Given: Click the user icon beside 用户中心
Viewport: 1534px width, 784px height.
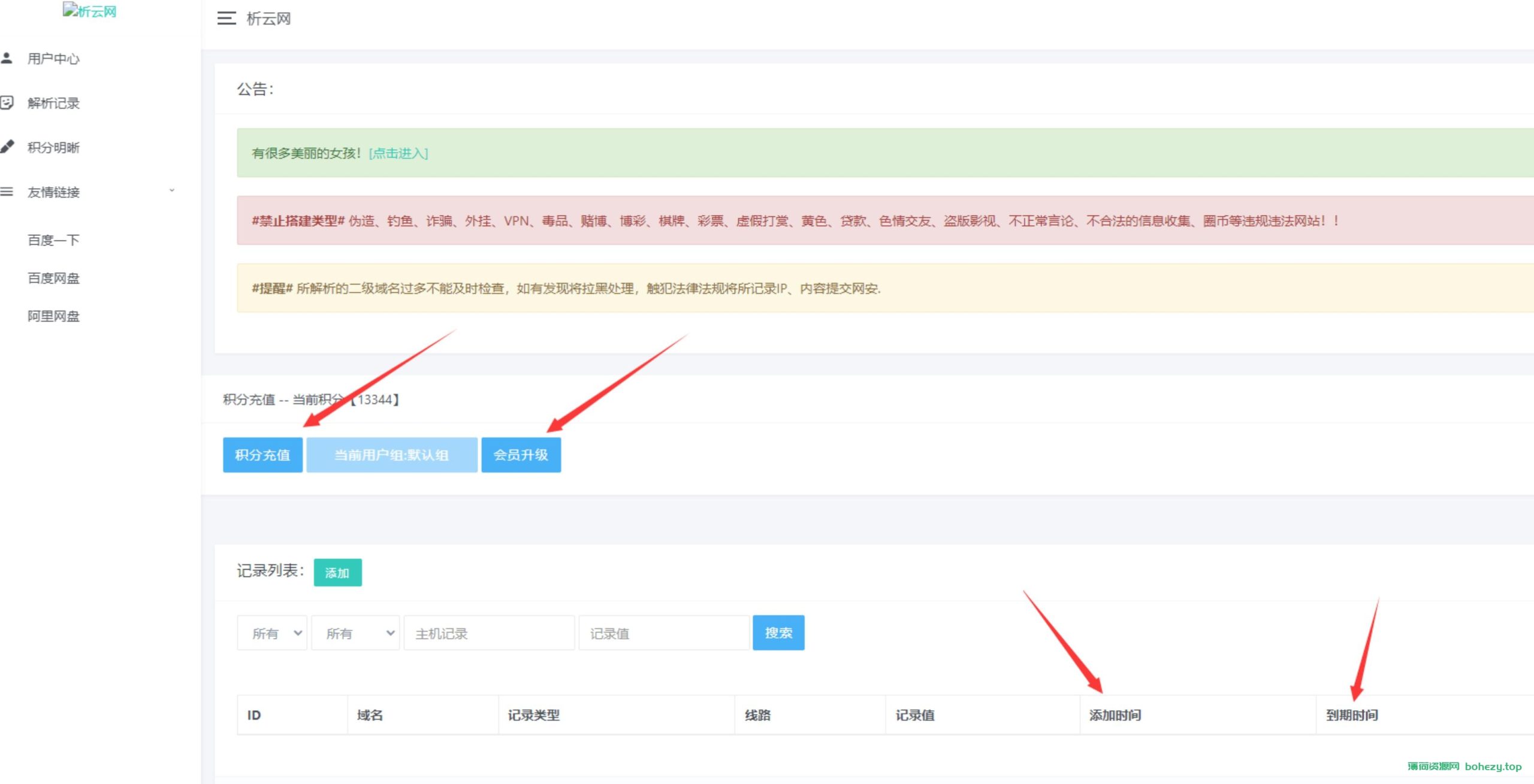Looking at the screenshot, I should (x=7, y=58).
